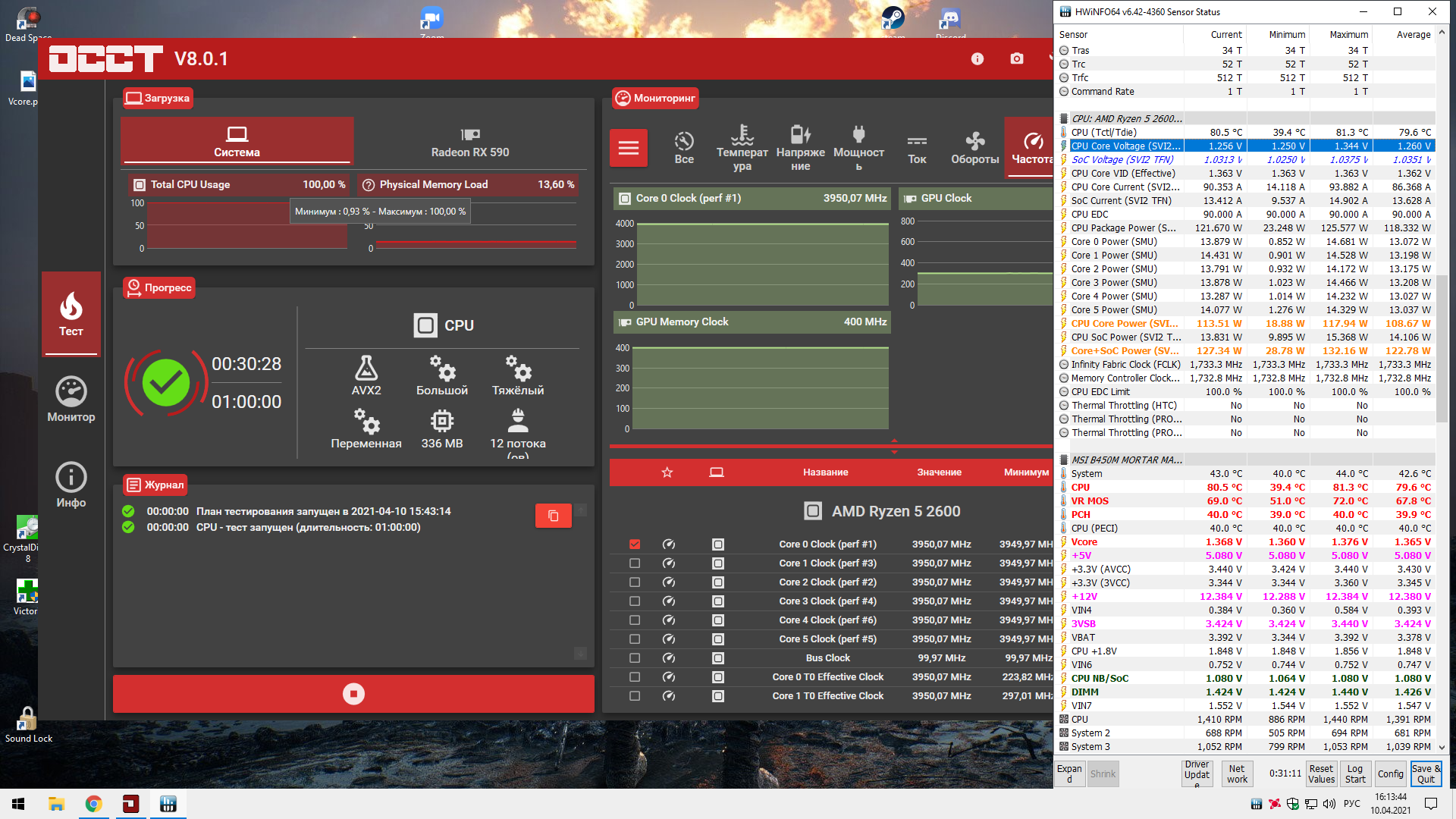Enable the Core 1 Clock graph checkbox
The image size is (1456, 819).
pyautogui.click(x=635, y=563)
